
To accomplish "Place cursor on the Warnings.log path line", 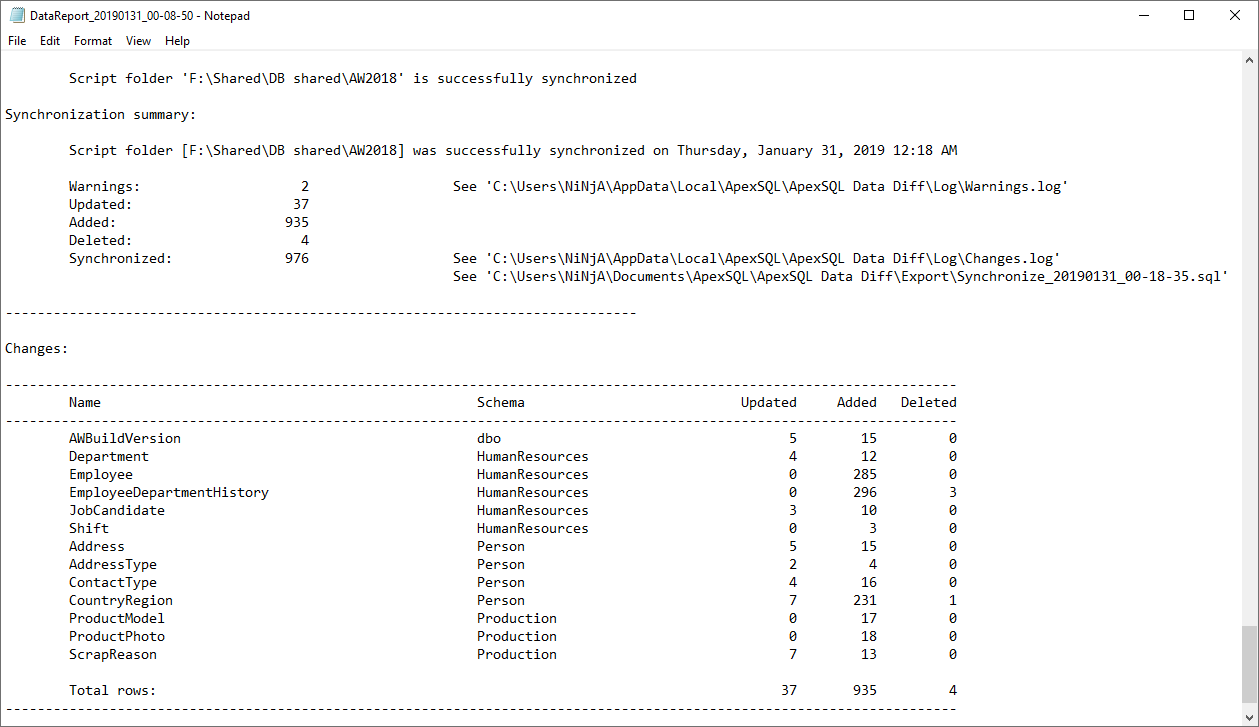I will (760, 187).
